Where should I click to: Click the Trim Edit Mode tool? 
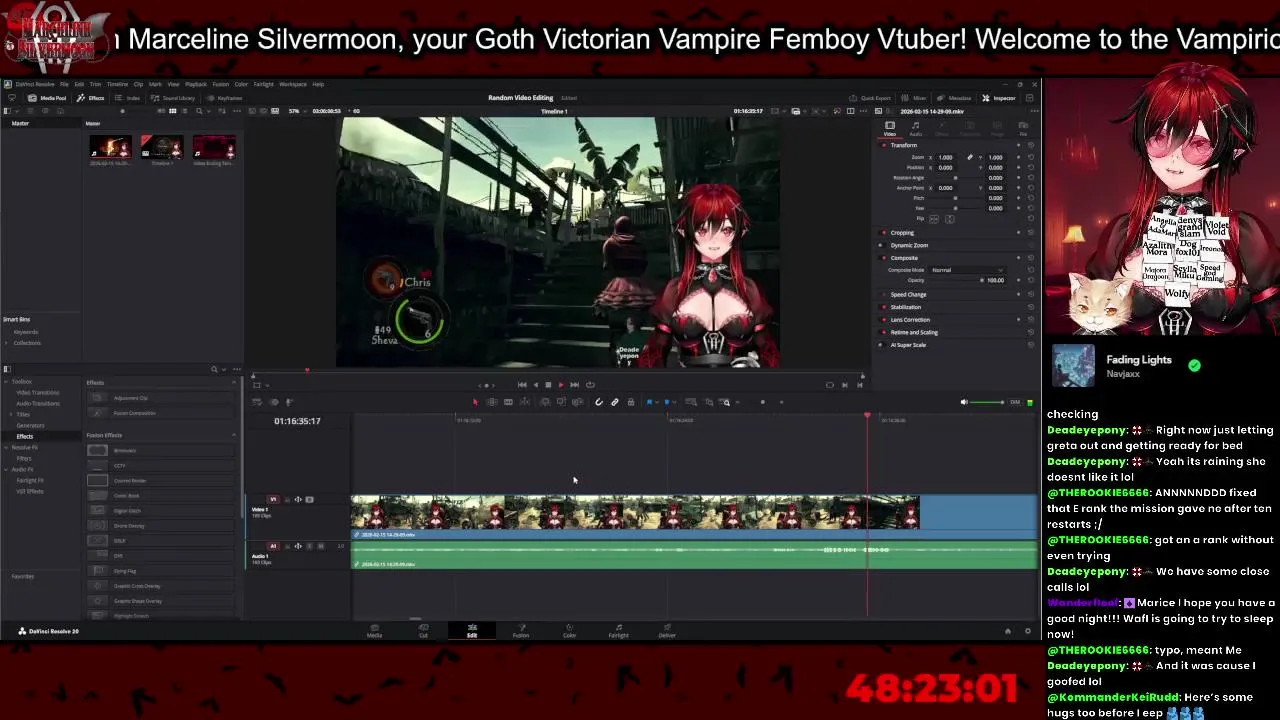tap(492, 402)
